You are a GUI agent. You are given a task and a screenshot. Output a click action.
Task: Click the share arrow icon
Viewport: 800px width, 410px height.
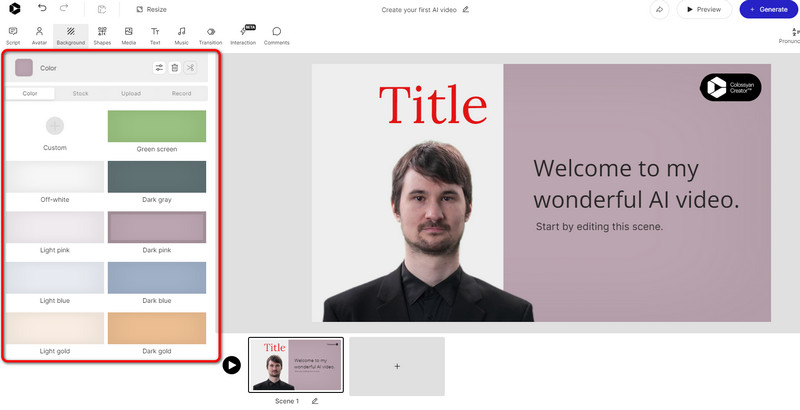click(659, 9)
